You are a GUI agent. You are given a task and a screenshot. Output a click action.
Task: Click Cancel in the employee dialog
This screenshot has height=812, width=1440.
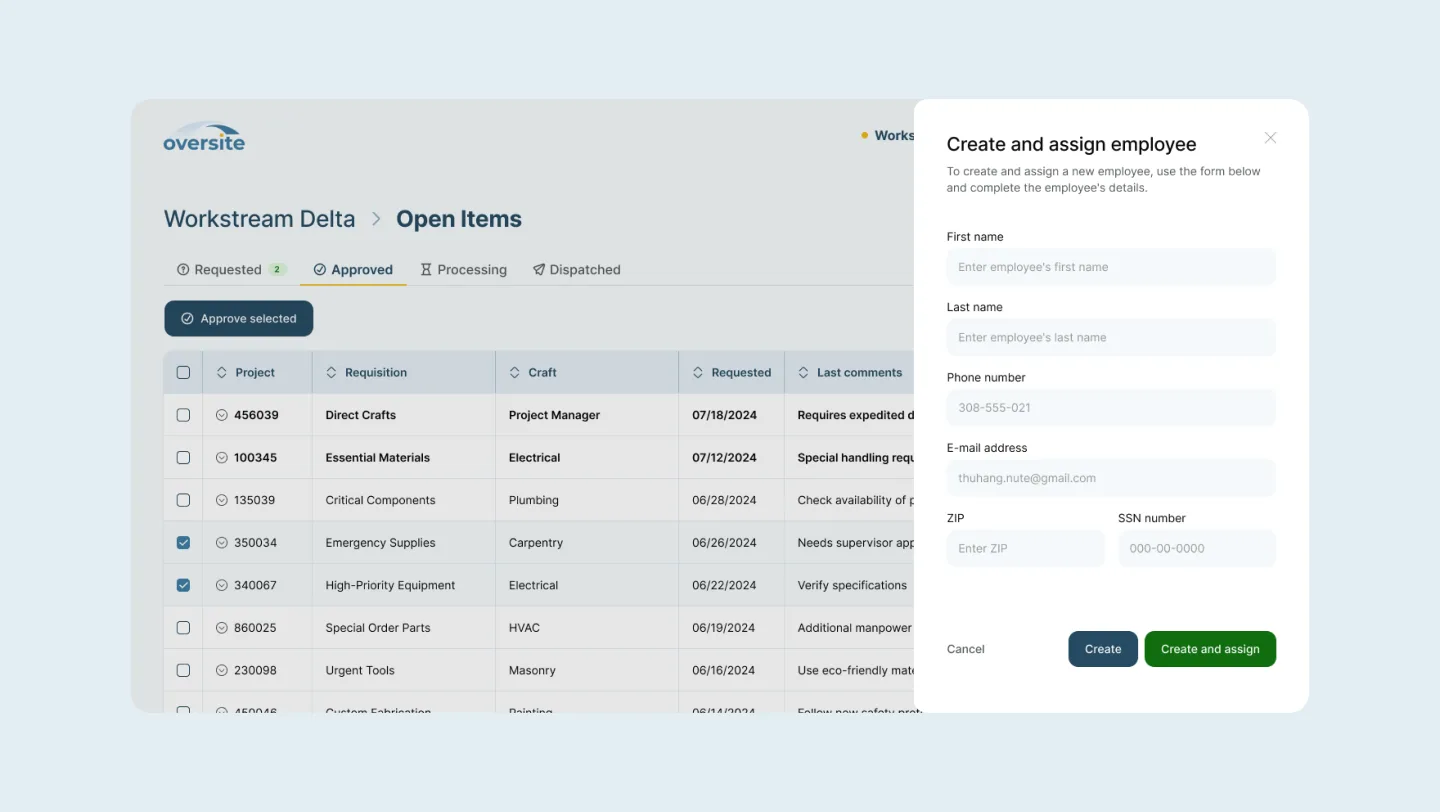point(966,649)
